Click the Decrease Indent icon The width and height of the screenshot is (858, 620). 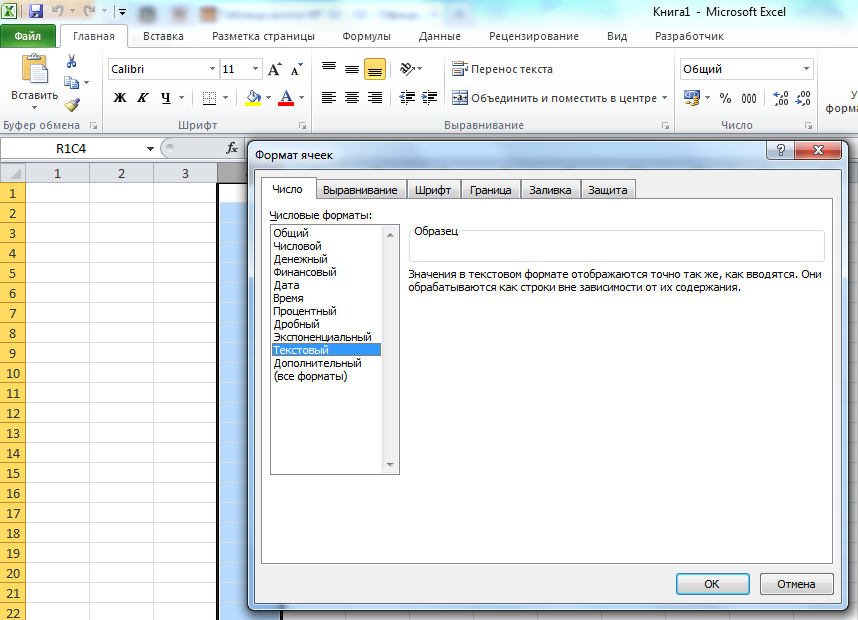[x=407, y=98]
